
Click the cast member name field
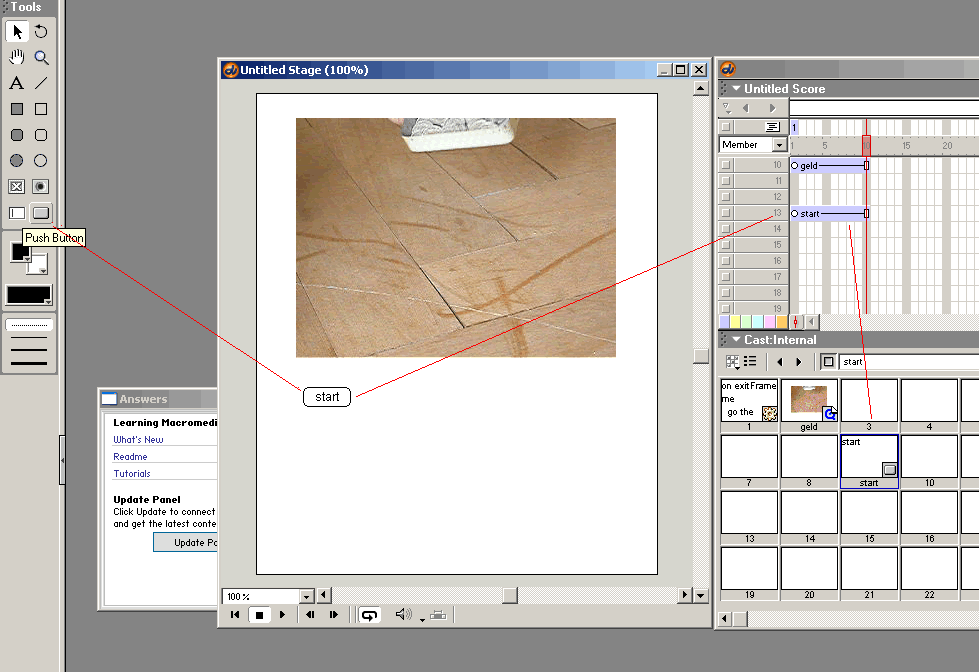909,362
